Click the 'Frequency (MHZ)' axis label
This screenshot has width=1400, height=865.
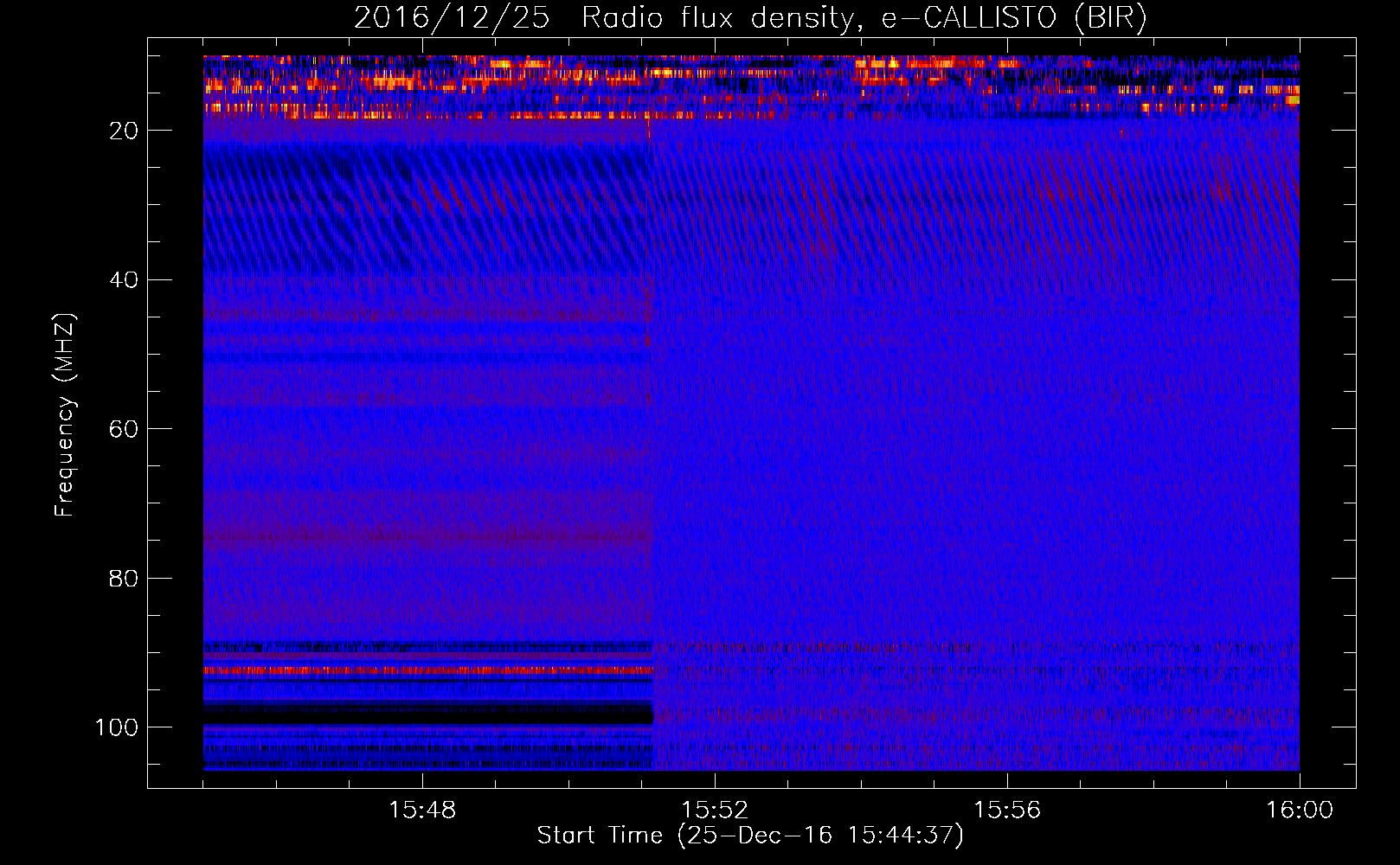(65, 415)
